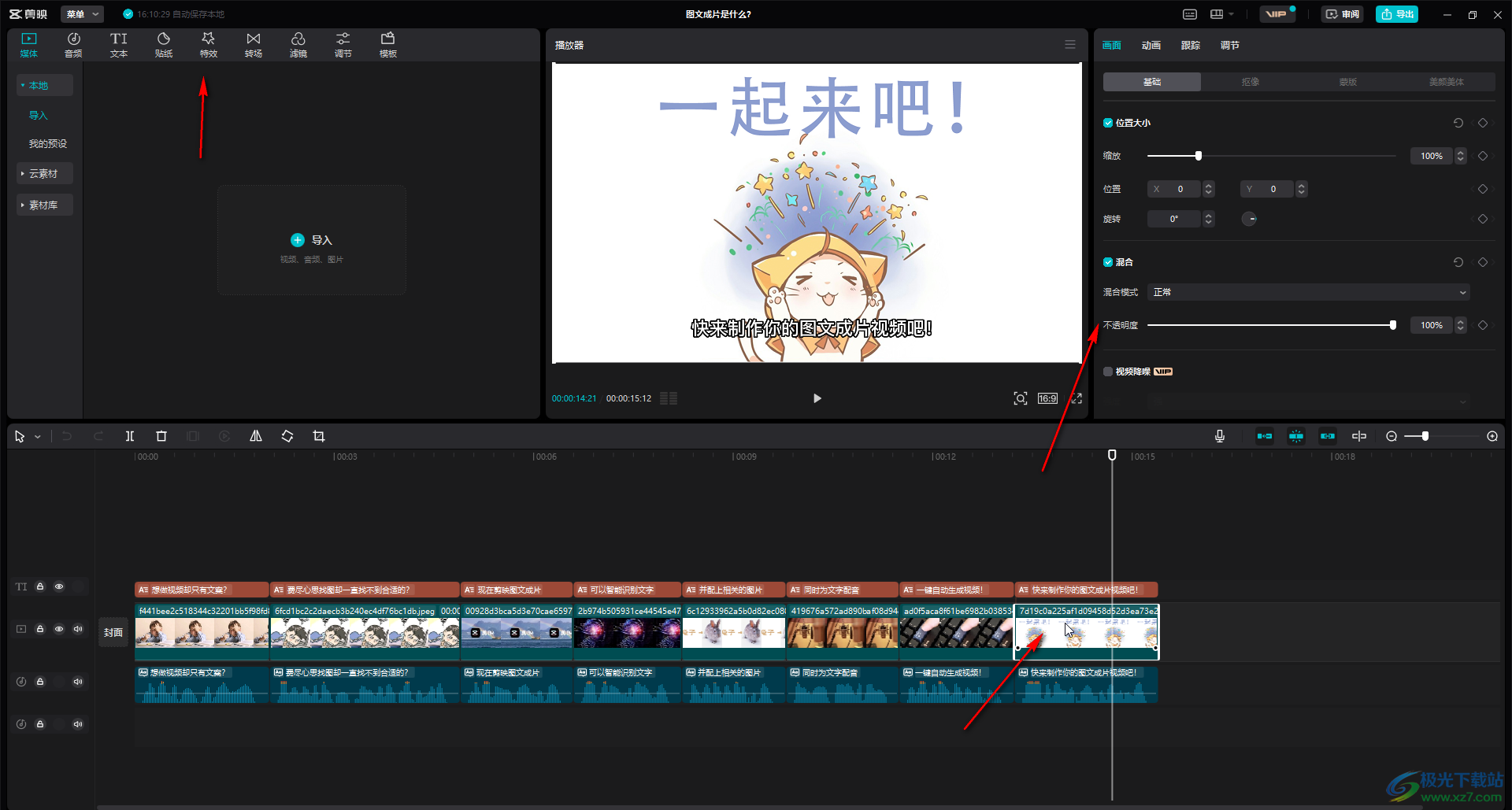The height and width of the screenshot is (810, 1512).
Task: Click the 不透明度 percentage stepper arrows
Action: 1460,325
